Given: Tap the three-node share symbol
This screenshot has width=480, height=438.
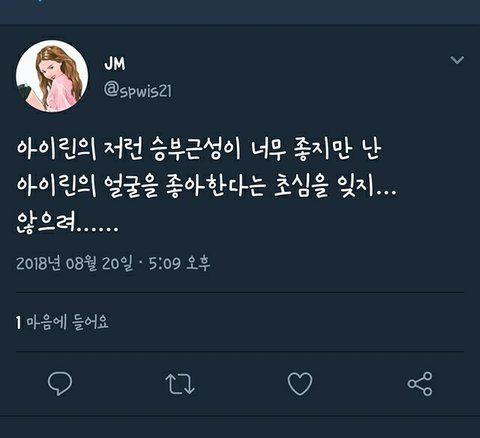Looking at the screenshot, I should coord(420,384).
